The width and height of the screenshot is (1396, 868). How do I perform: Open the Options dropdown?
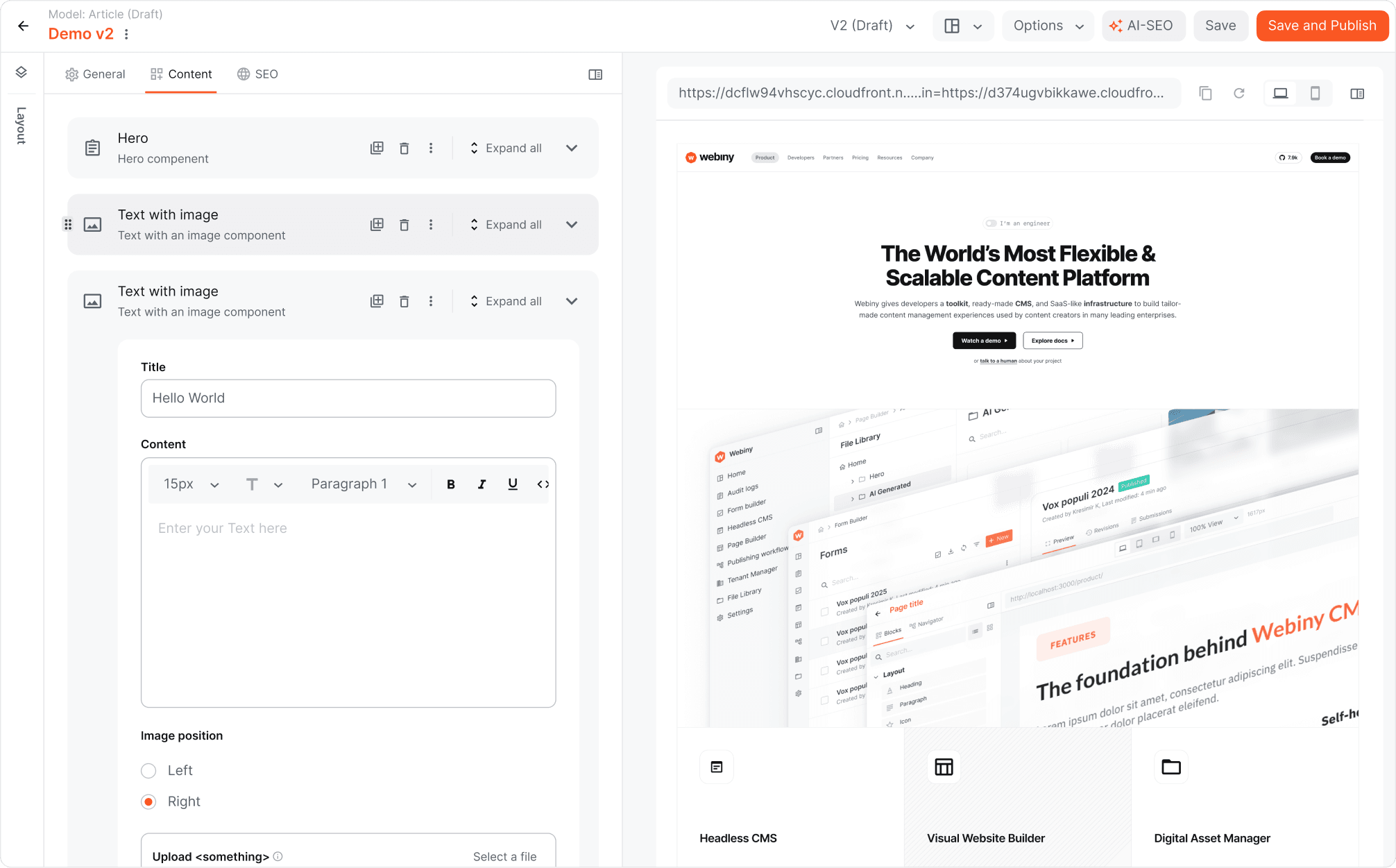click(x=1048, y=25)
